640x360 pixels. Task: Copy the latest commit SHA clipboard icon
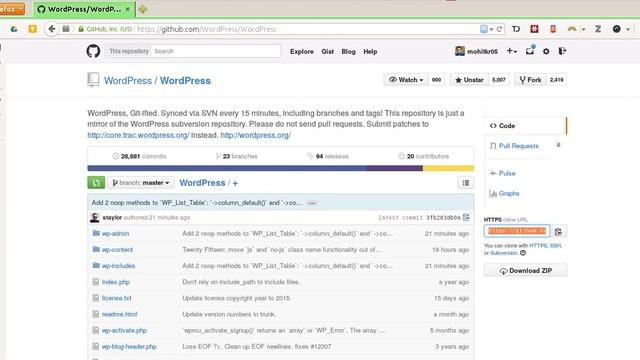click(466, 217)
